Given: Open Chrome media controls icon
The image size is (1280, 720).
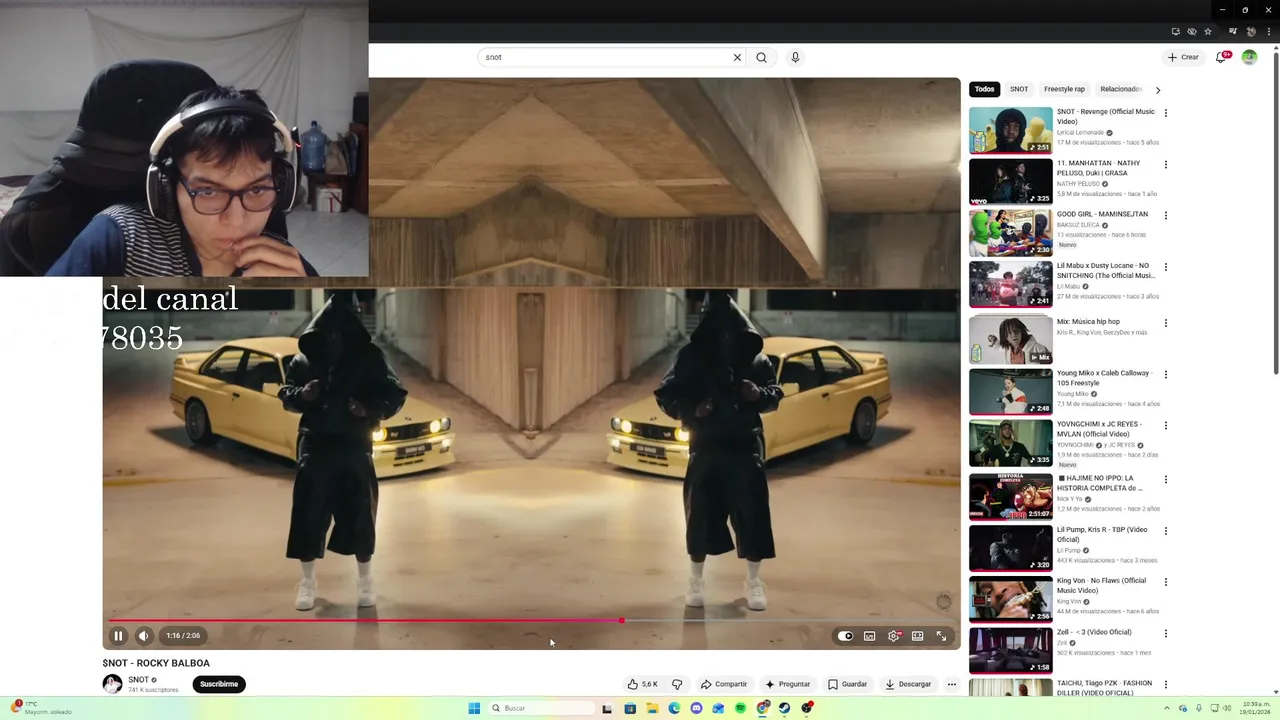Looking at the screenshot, I should coord(1235,31).
